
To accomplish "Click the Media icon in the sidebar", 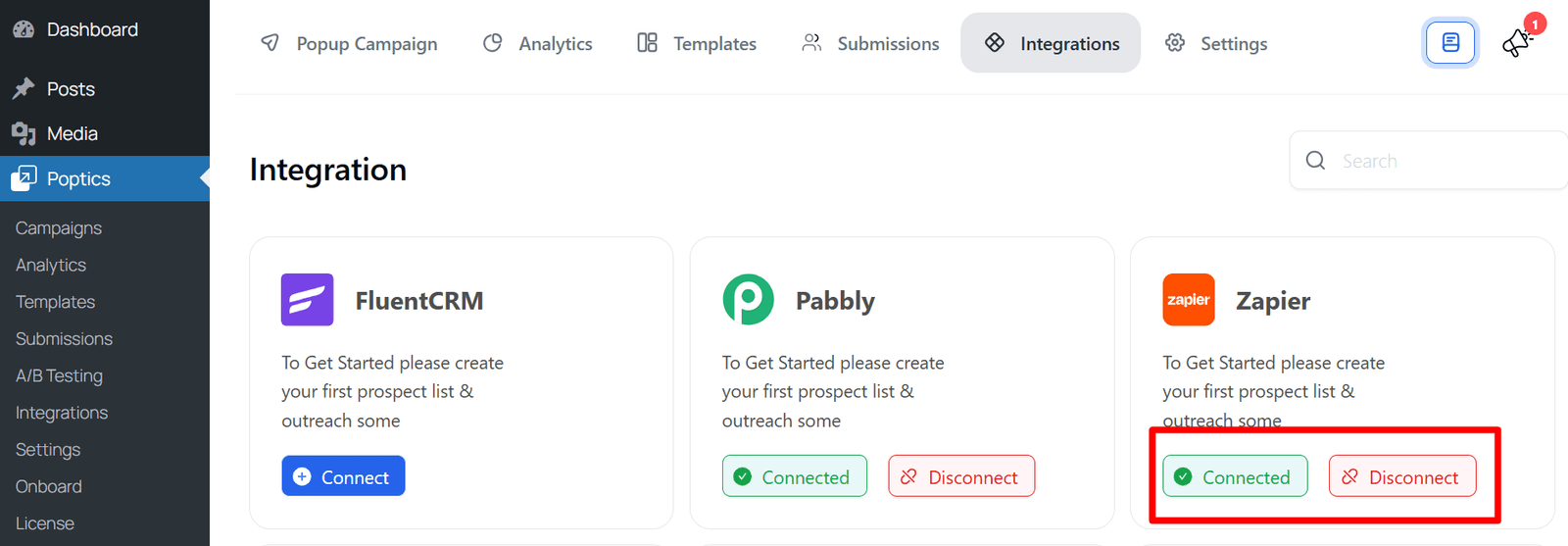I will coord(24,133).
